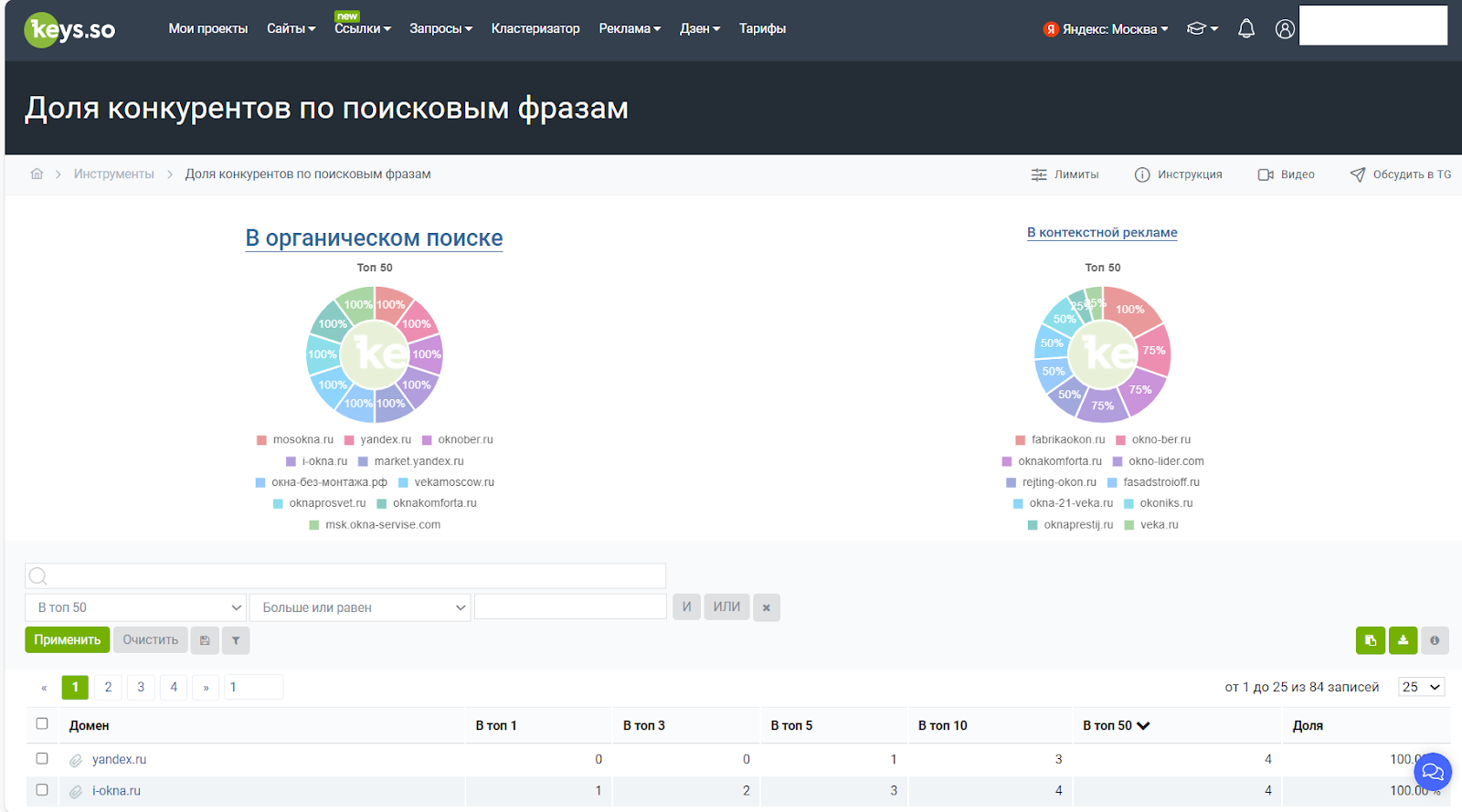Open notifications bell icon

pyautogui.click(x=1246, y=29)
